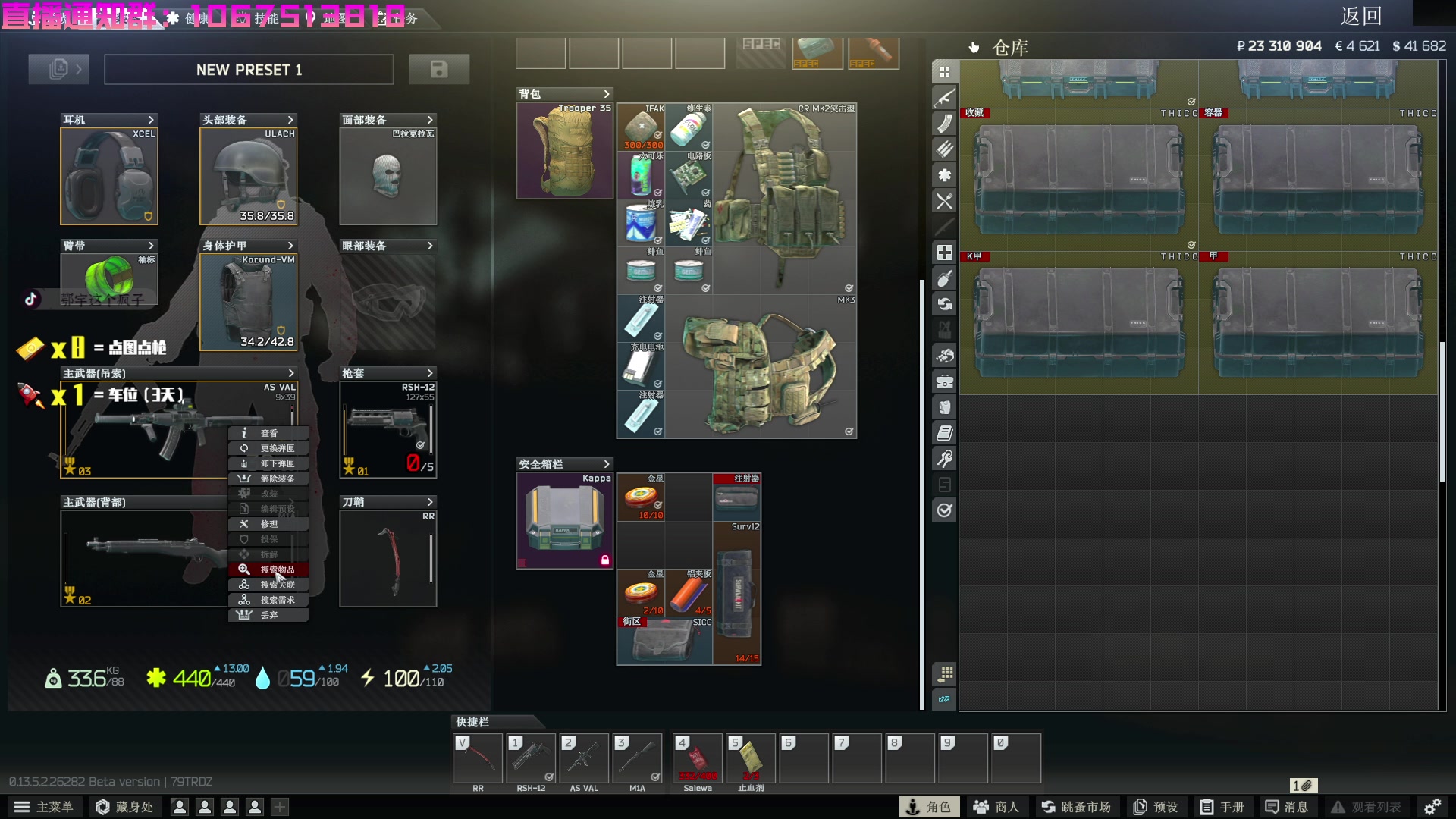The width and height of the screenshot is (1456, 819).
Task: Choose 丢弃 in the context menu
Action: coord(268,615)
